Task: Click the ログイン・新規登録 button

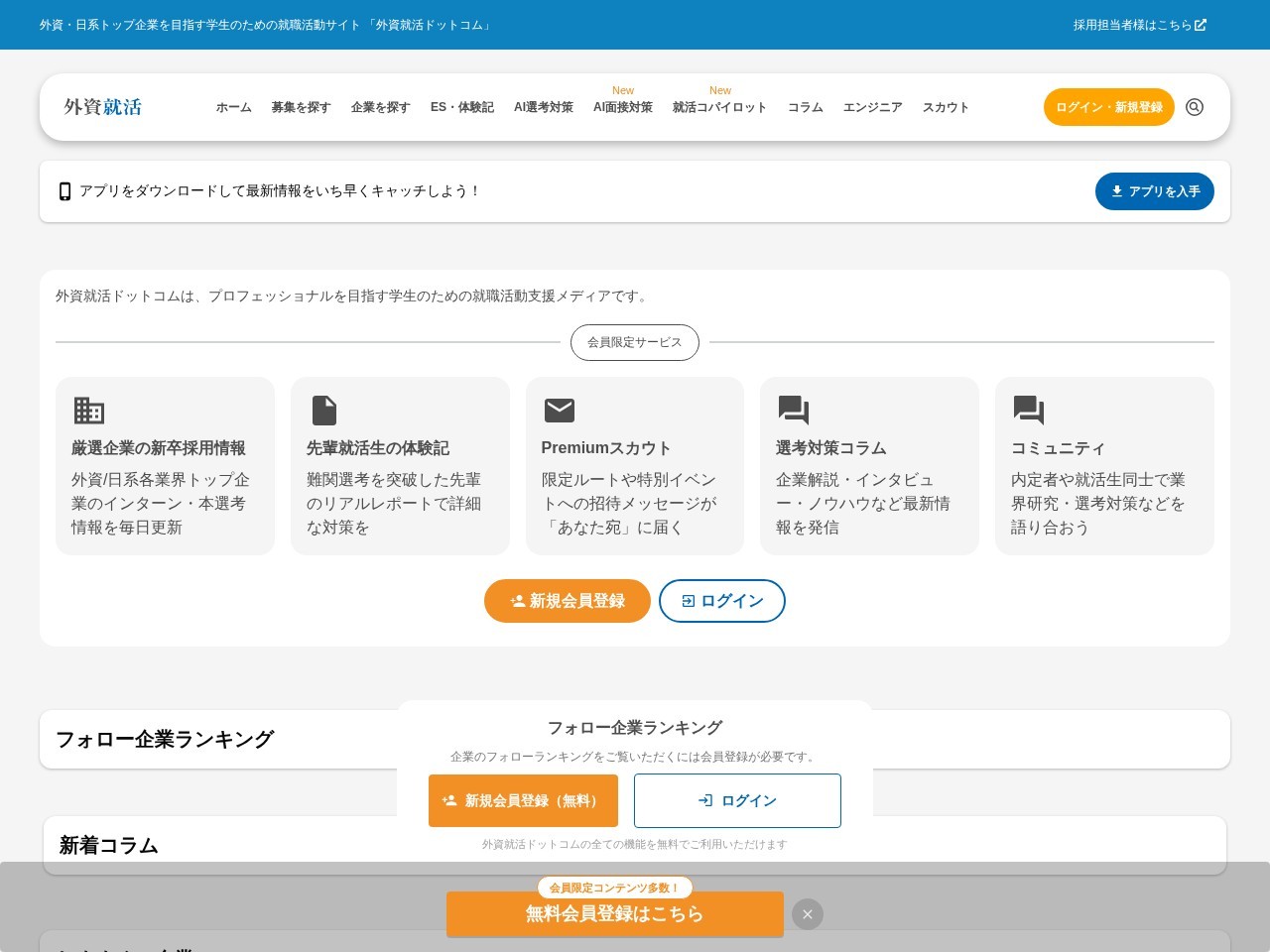Action: coord(1109,107)
